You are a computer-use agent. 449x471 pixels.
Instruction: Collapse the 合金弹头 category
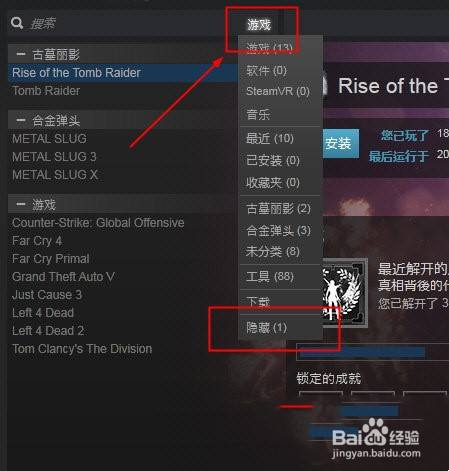pyautogui.click(x=21, y=120)
